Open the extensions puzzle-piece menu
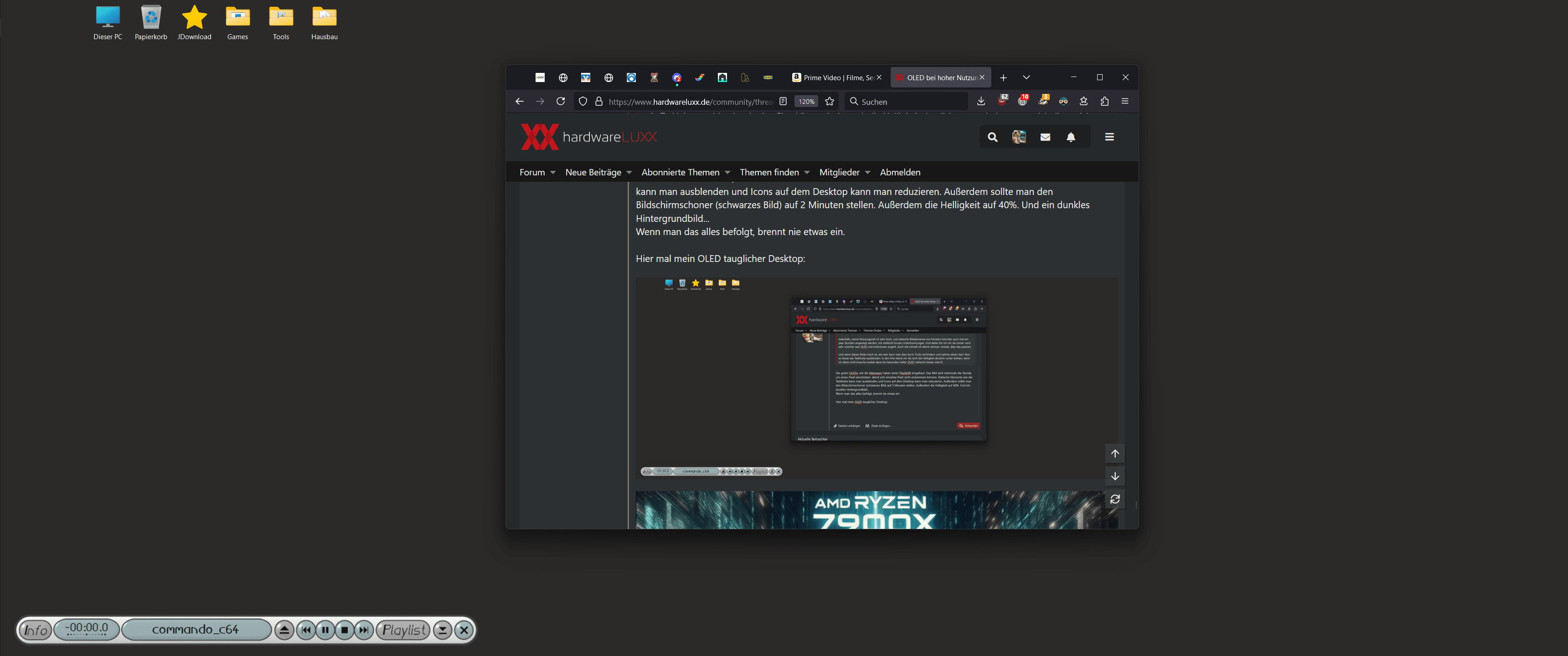1568x656 pixels. 1105,102
